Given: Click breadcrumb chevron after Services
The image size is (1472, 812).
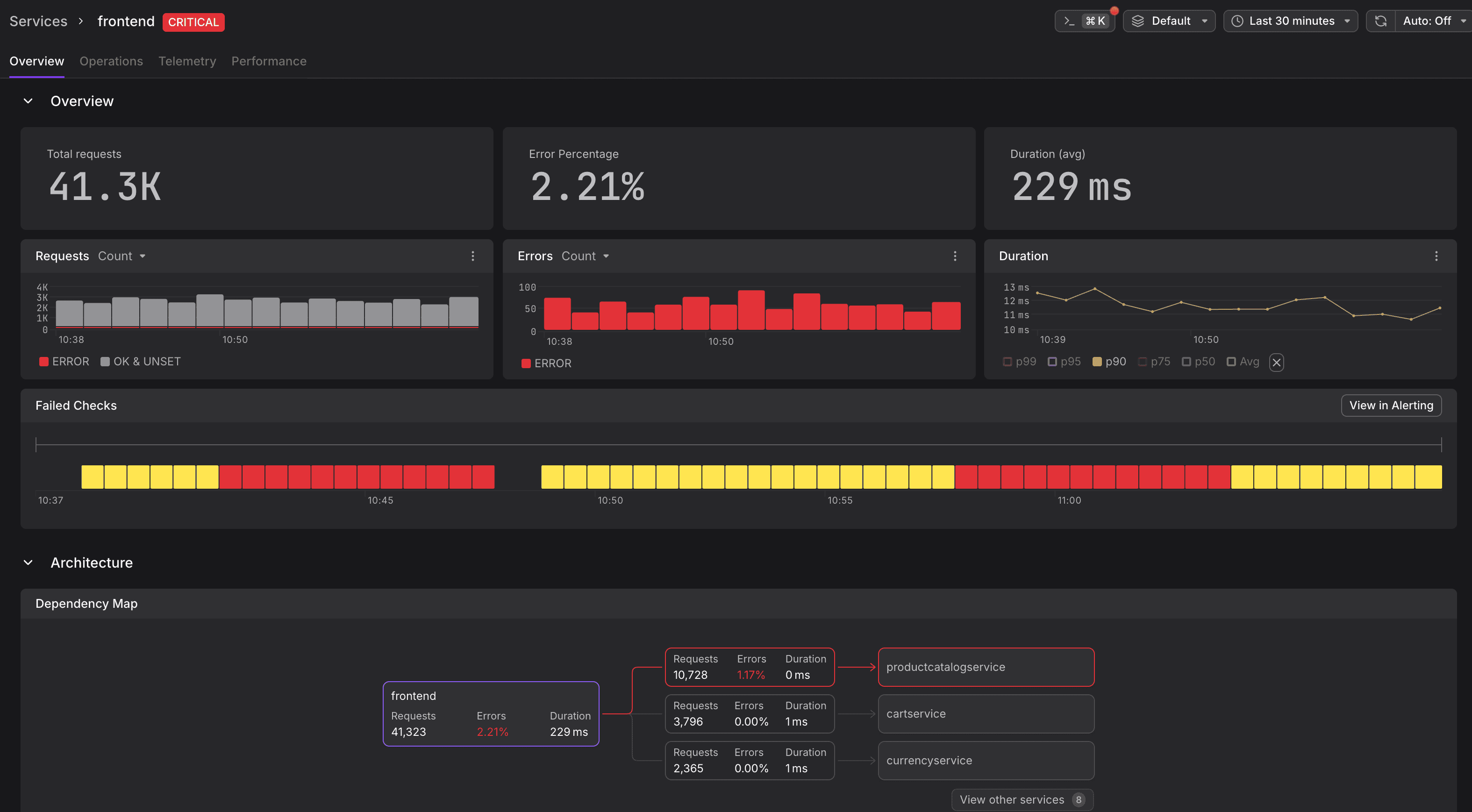Looking at the screenshot, I should coord(80,21).
